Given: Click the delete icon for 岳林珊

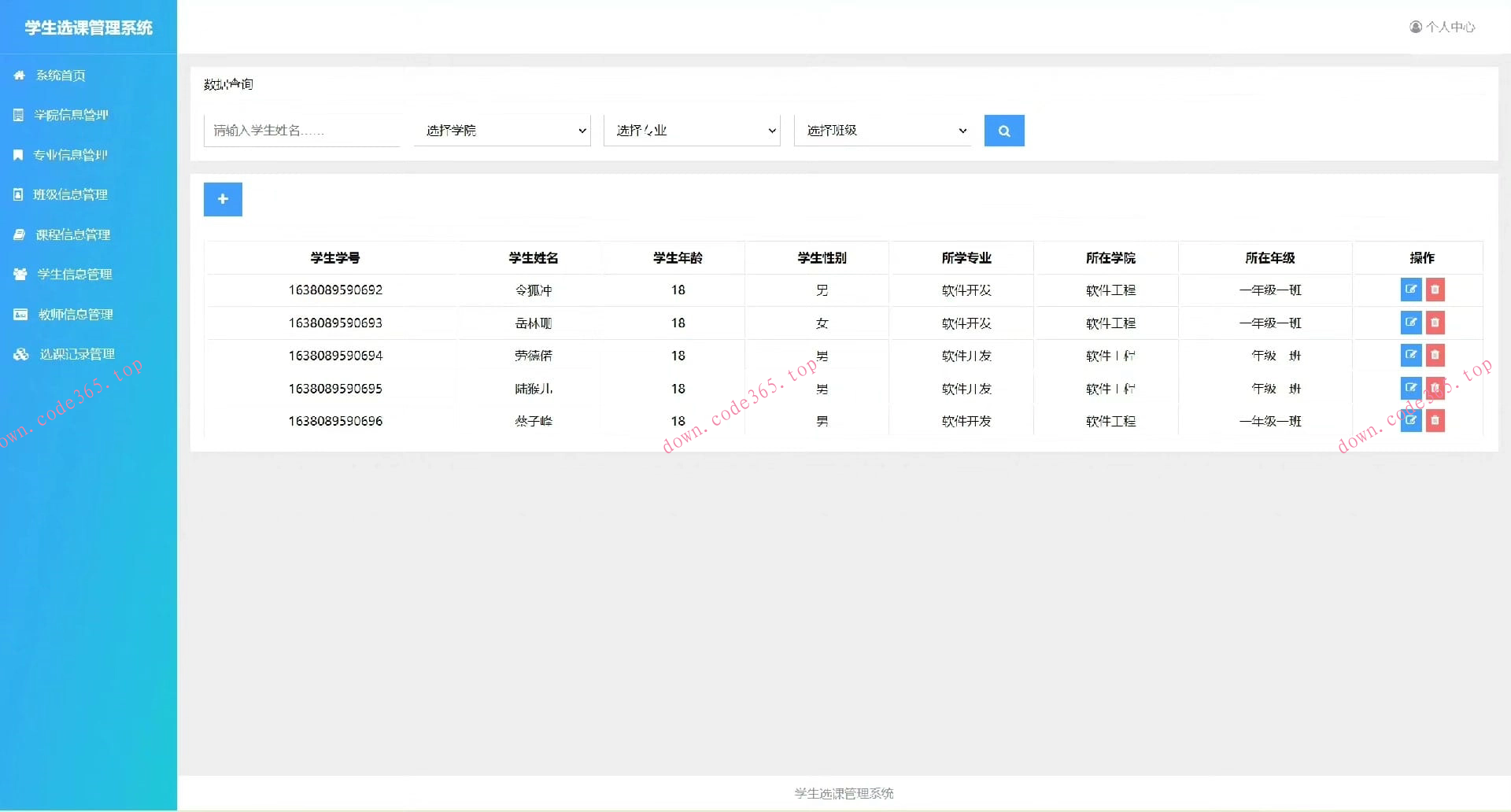Looking at the screenshot, I should pyautogui.click(x=1435, y=323).
